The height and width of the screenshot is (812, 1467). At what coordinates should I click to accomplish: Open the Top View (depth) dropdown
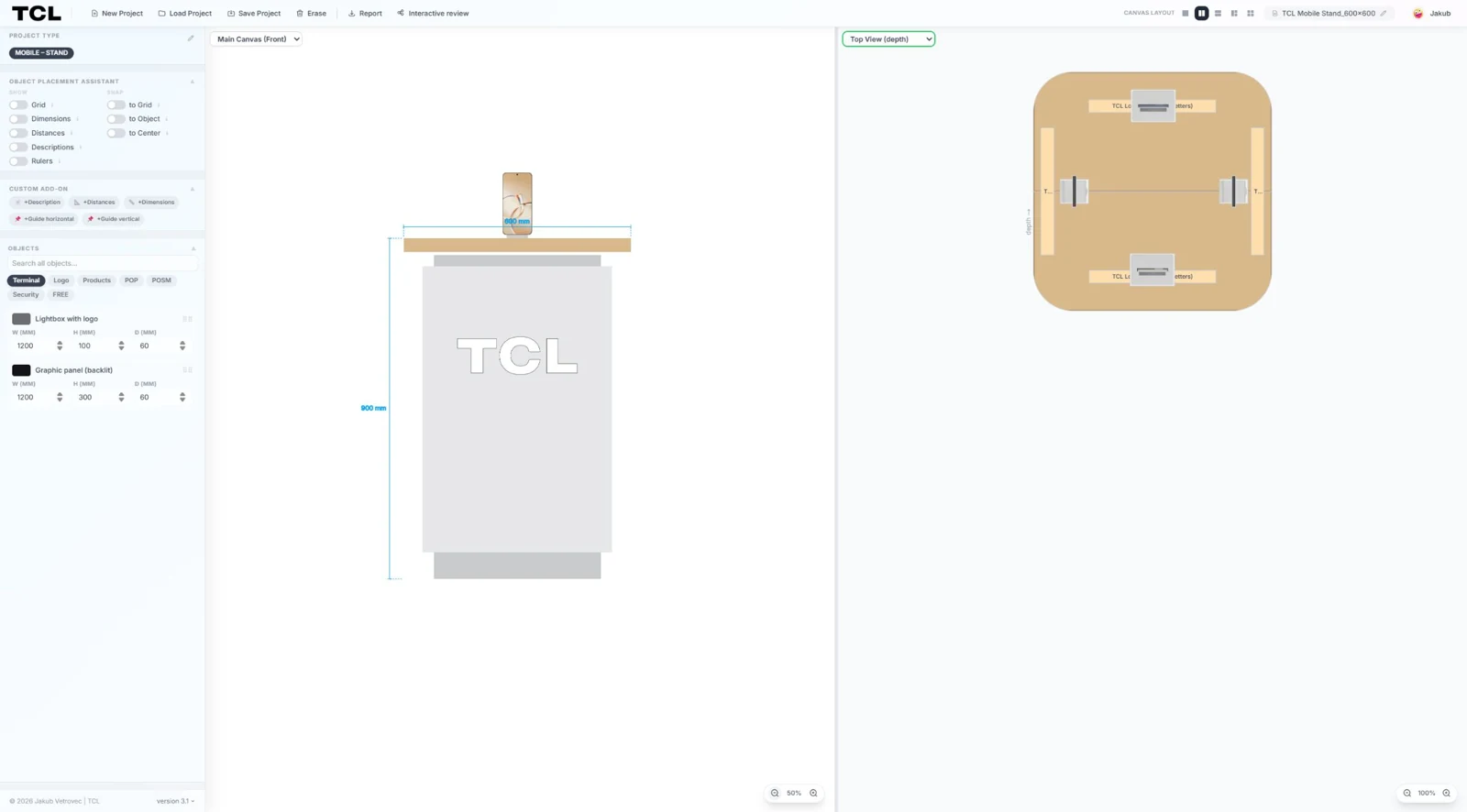click(x=888, y=39)
